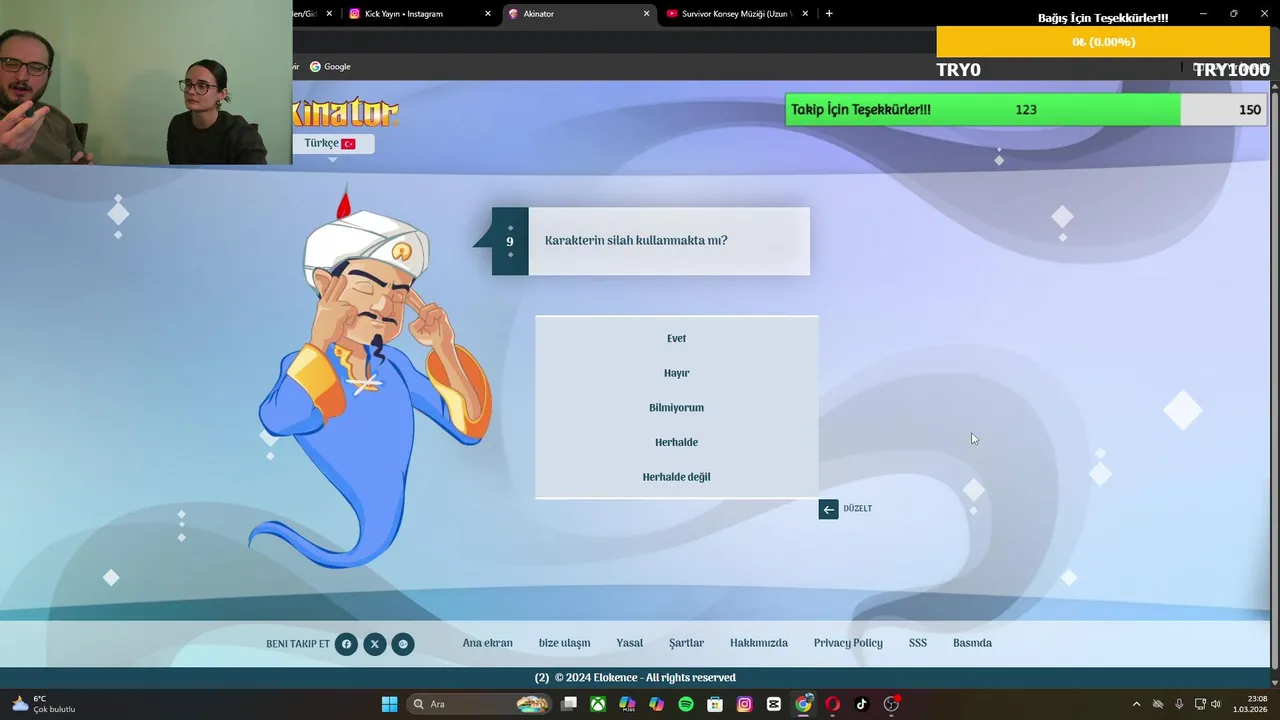The image size is (1280, 720).
Task: Switch to Chrome from the taskbar
Action: coord(803,704)
